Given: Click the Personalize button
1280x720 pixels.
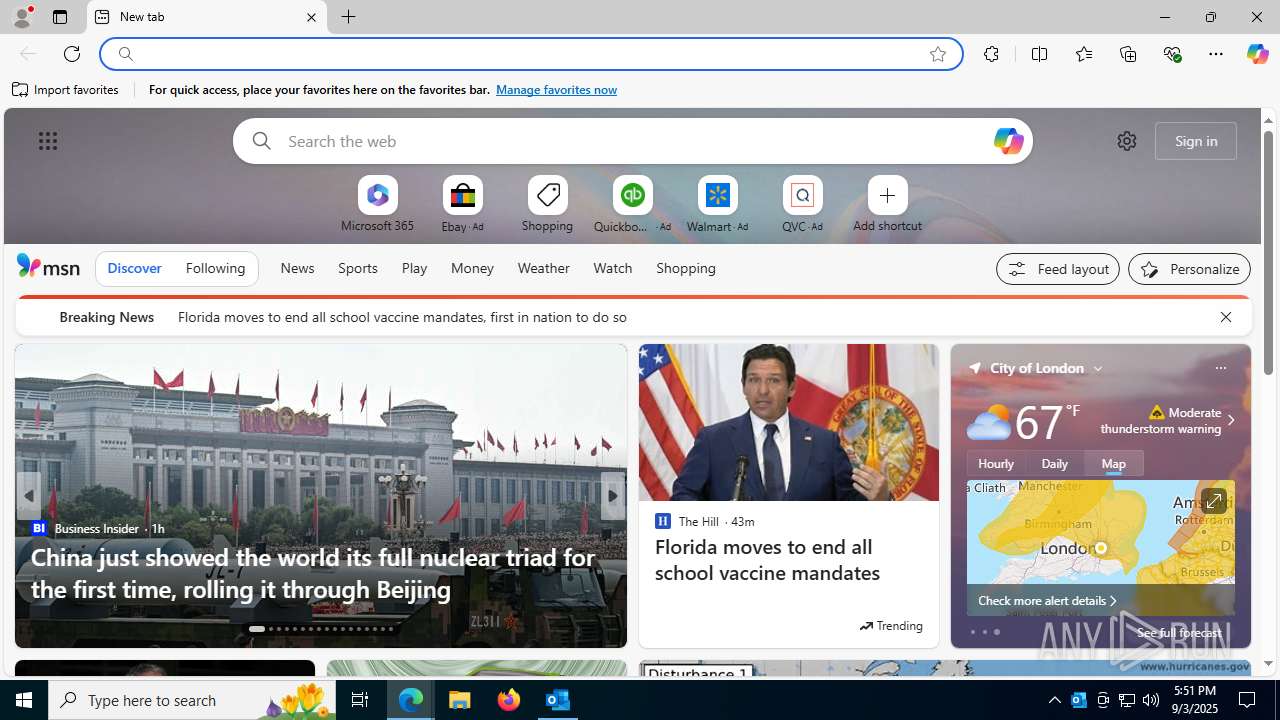Looking at the screenshot, I should 1189,269.
